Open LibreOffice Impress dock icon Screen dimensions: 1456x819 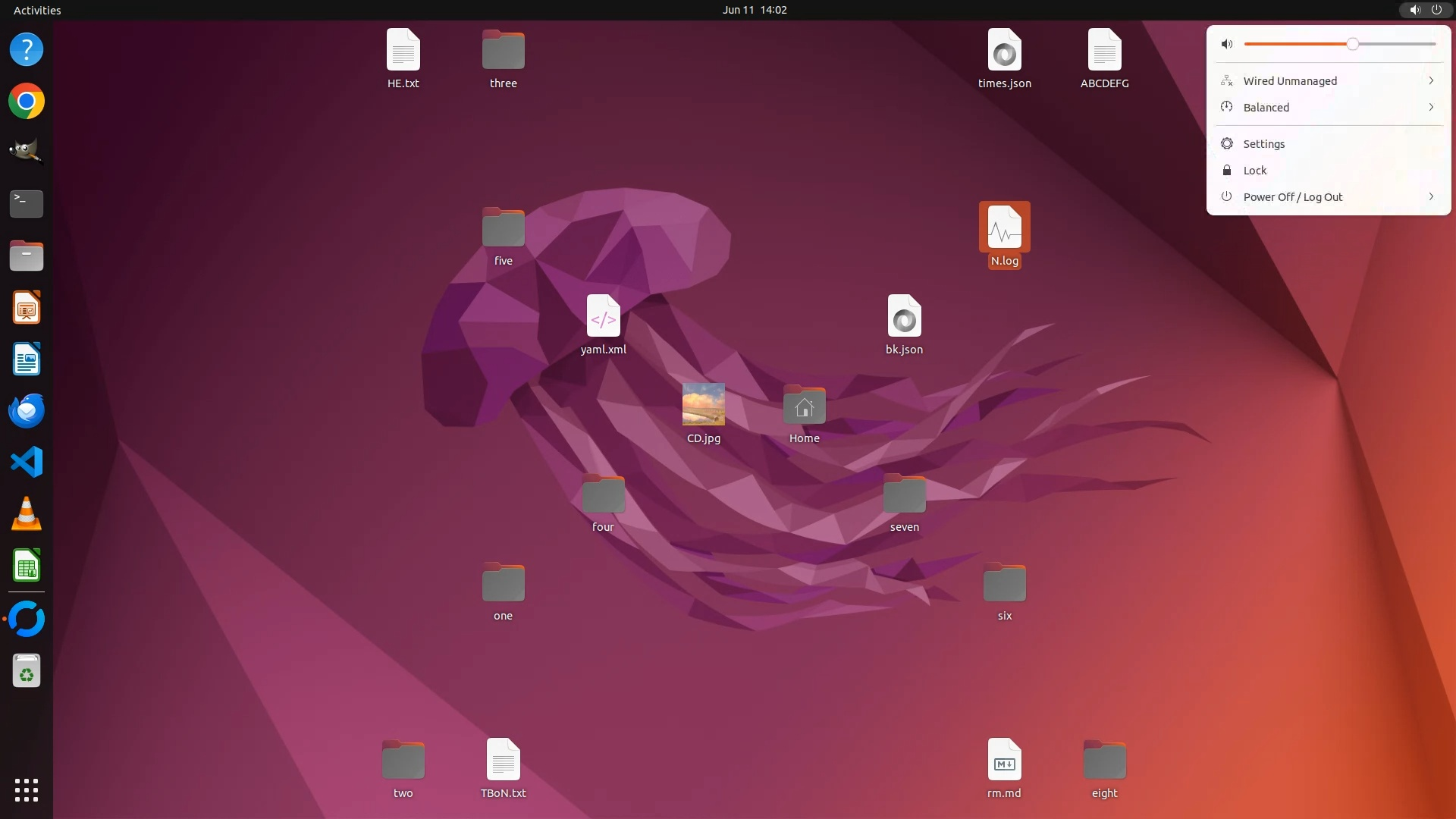click(x=27, y=307)
